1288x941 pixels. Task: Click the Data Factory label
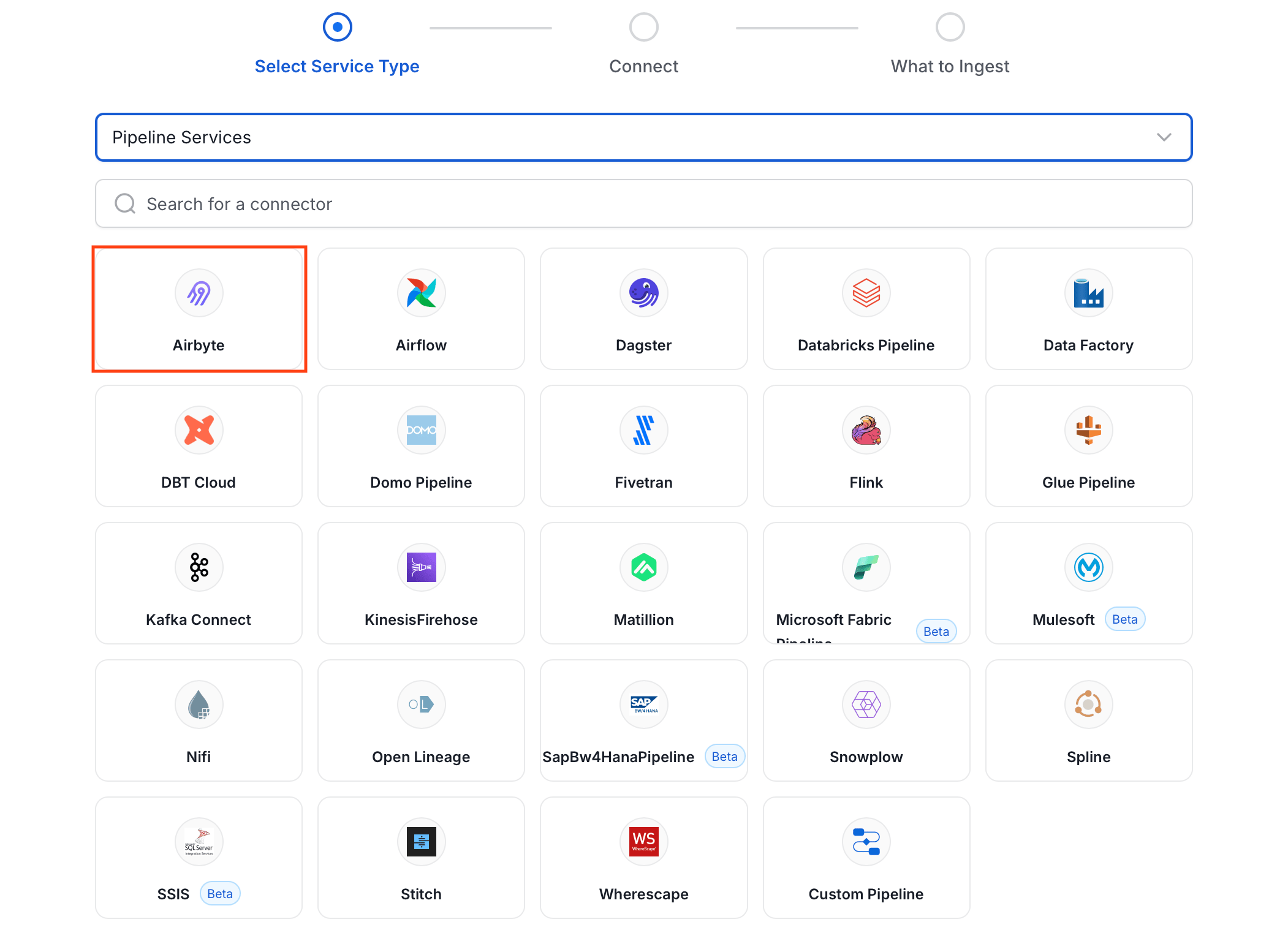(1088, 345)
